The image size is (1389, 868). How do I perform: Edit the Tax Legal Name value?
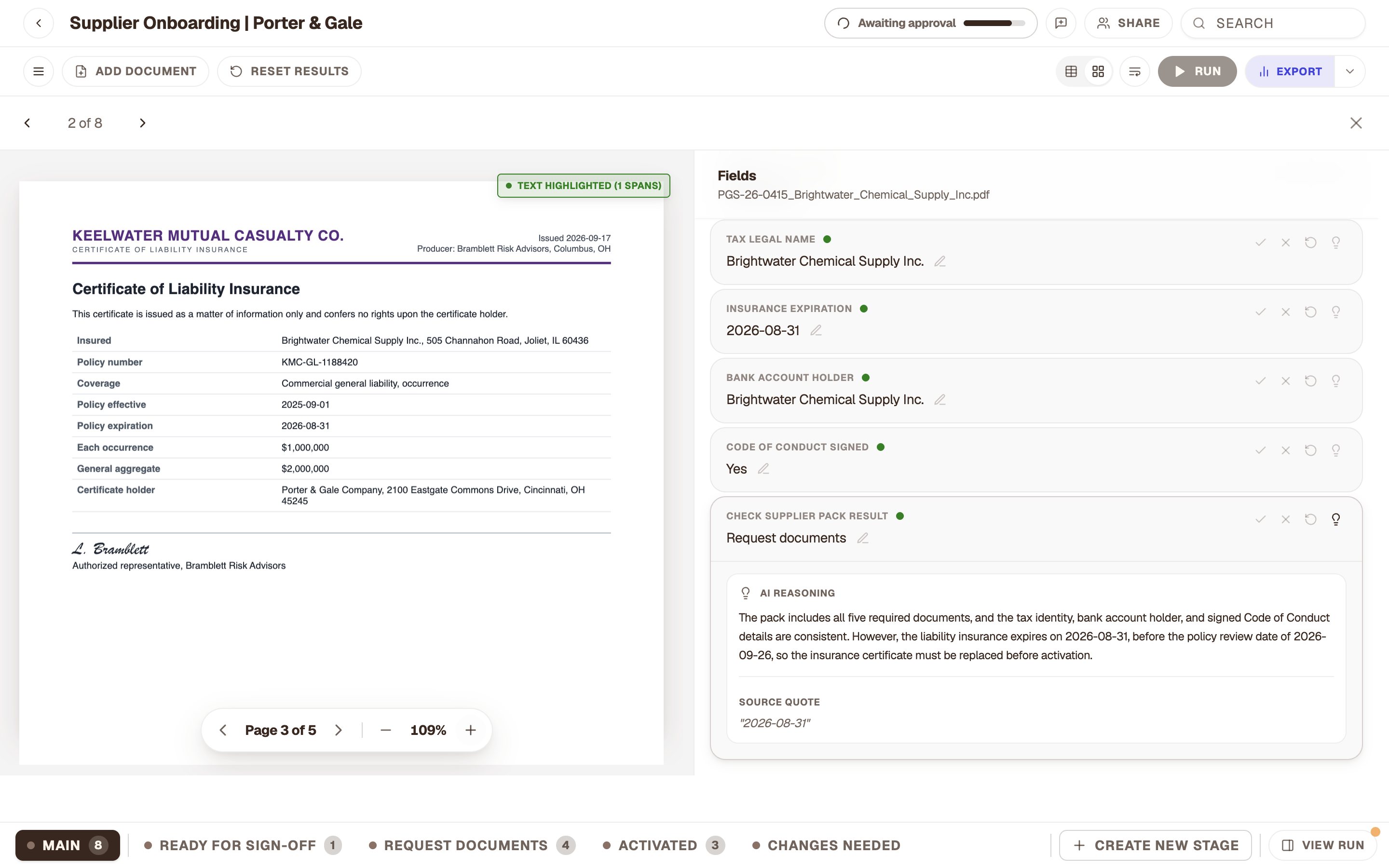940,261
